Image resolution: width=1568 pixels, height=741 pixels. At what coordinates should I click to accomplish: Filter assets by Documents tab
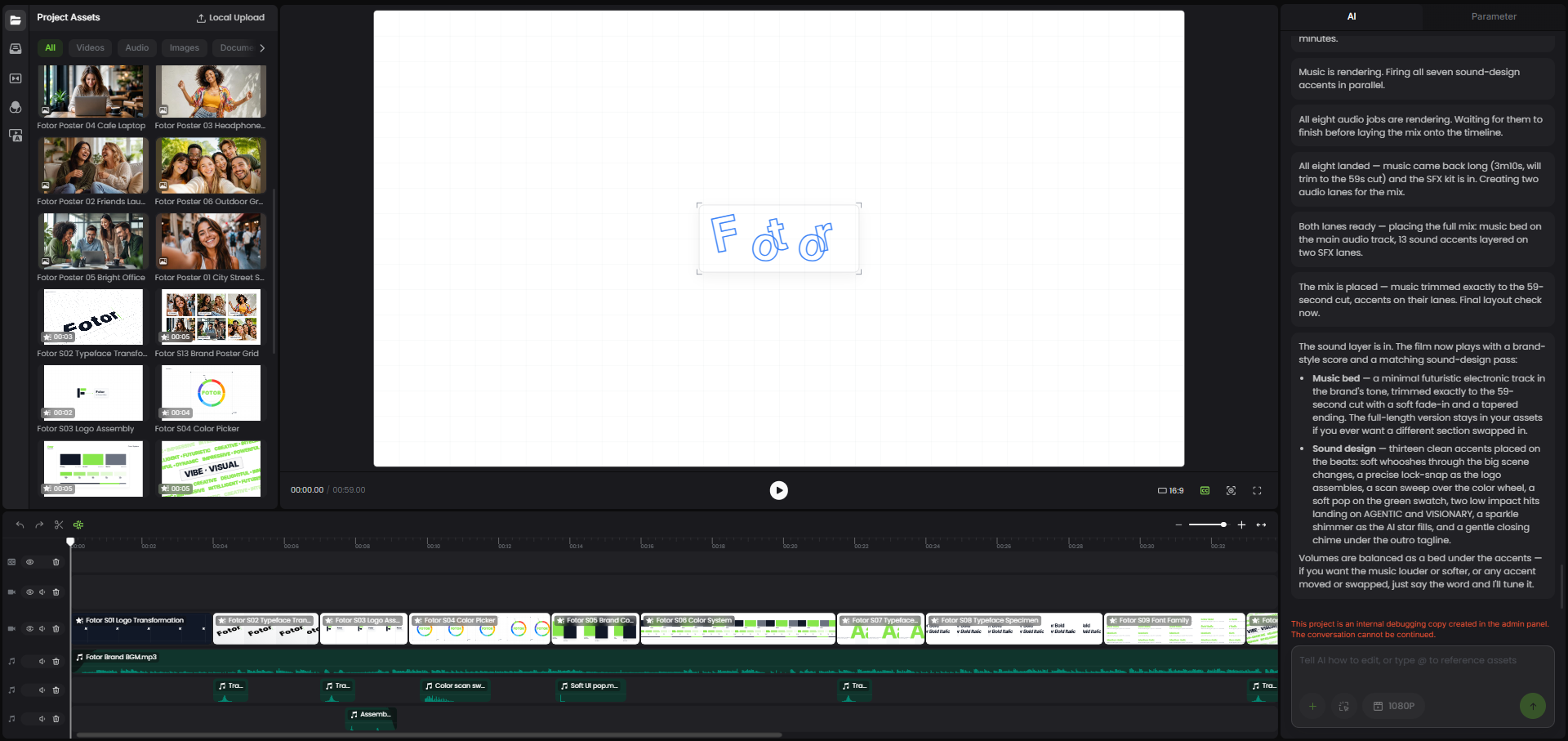[x=234, y=47]
